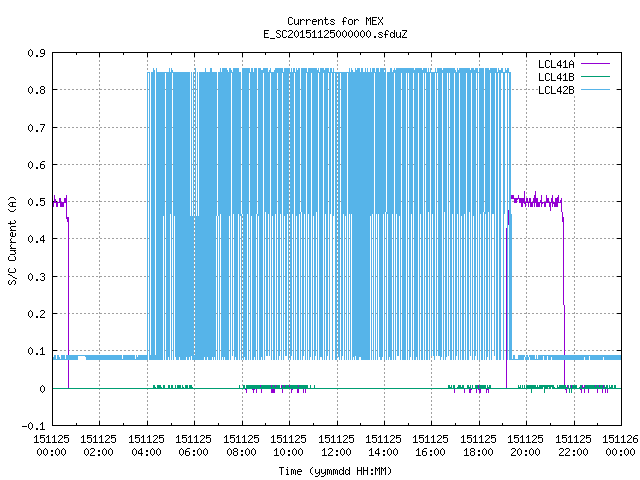This screenshot has width=640, height=480.
Task: Select the green LCL41B legend line sample
Action: click(595, 76)
